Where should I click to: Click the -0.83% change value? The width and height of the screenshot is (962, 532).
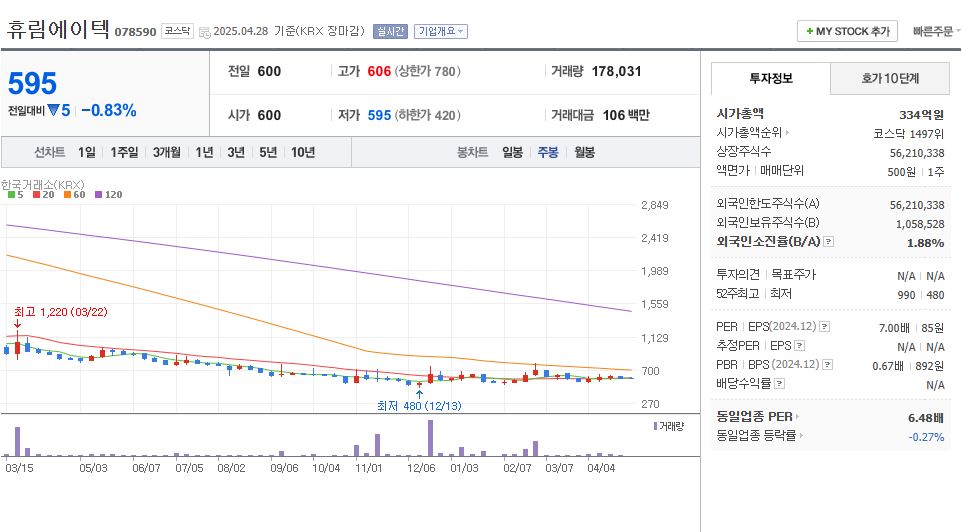tap(109, 110)
